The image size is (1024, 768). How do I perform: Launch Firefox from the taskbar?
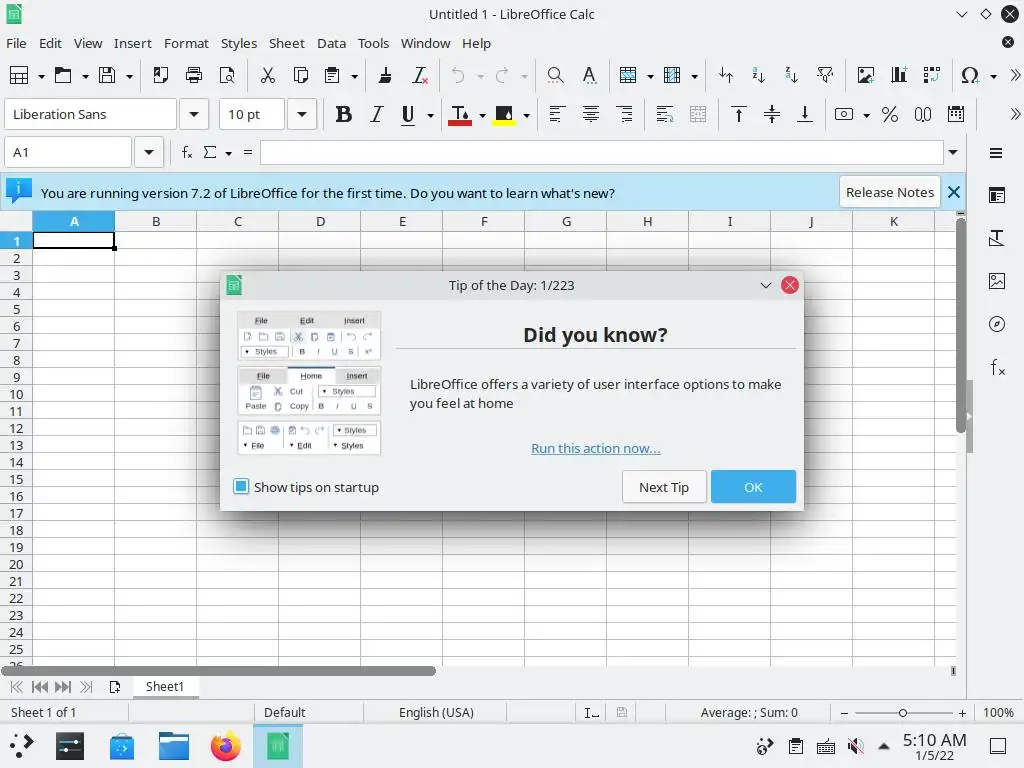click(x=225, y=746)
